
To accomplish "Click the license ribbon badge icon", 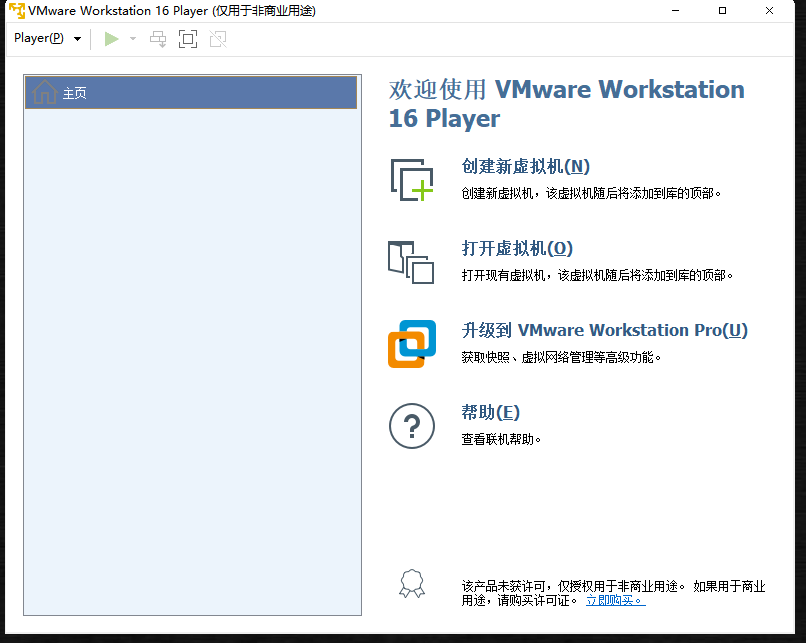I will tap(412, 583).
